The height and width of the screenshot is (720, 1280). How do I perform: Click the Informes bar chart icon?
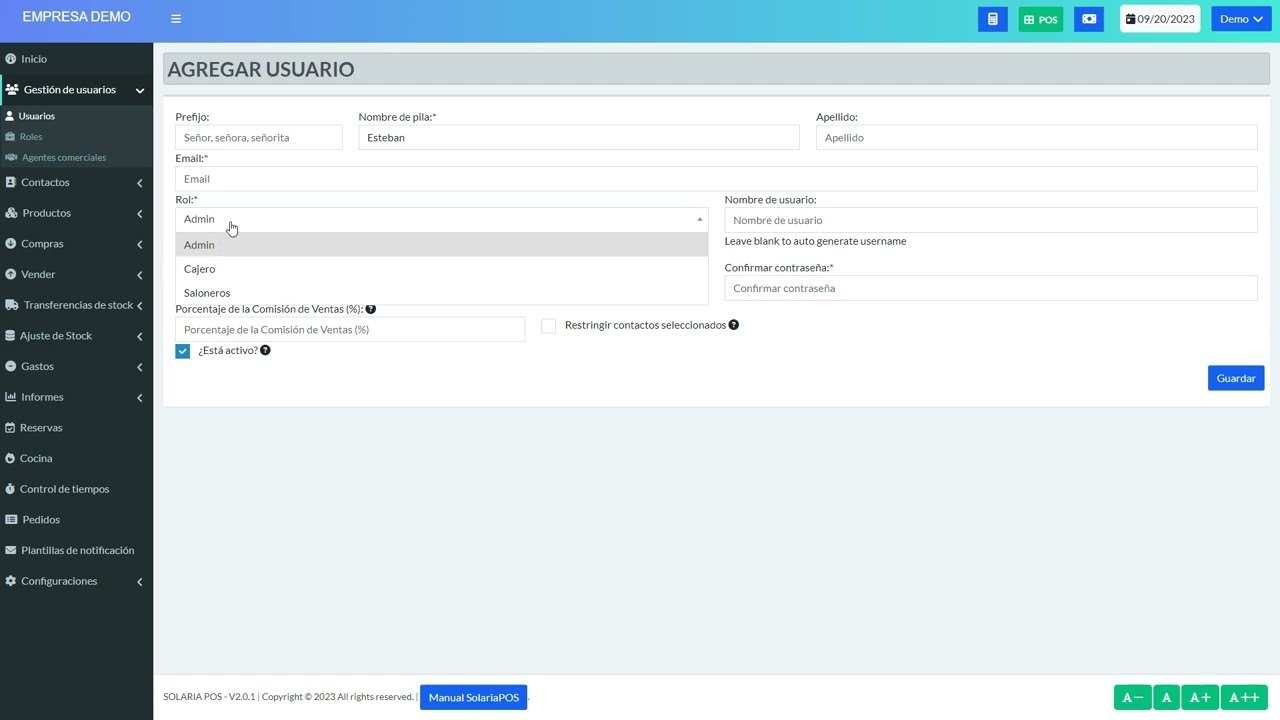coord(11,397)
